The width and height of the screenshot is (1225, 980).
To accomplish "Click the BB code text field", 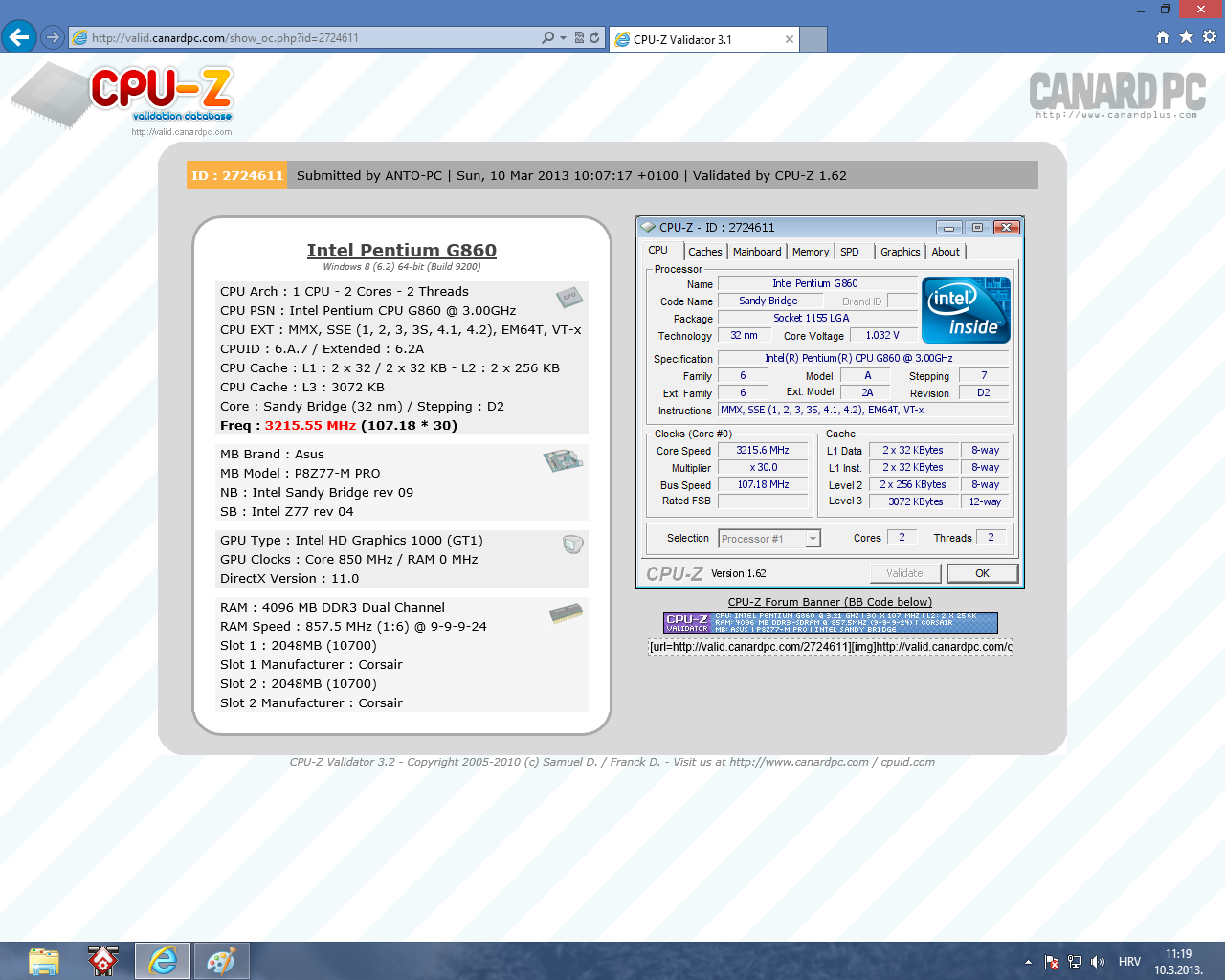I will (x=830, y=647).
